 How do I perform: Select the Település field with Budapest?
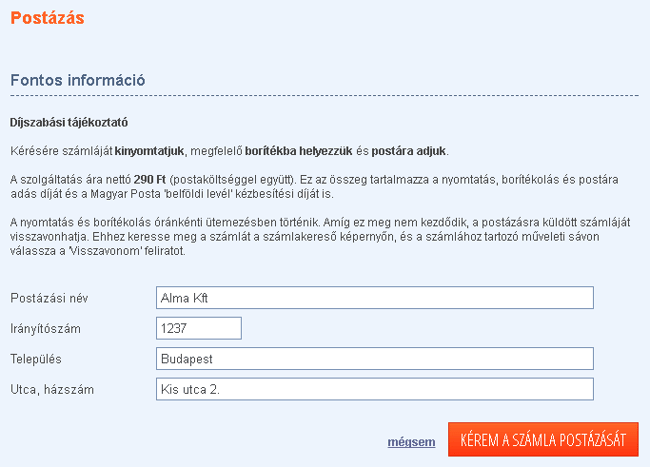coord(375,358)
